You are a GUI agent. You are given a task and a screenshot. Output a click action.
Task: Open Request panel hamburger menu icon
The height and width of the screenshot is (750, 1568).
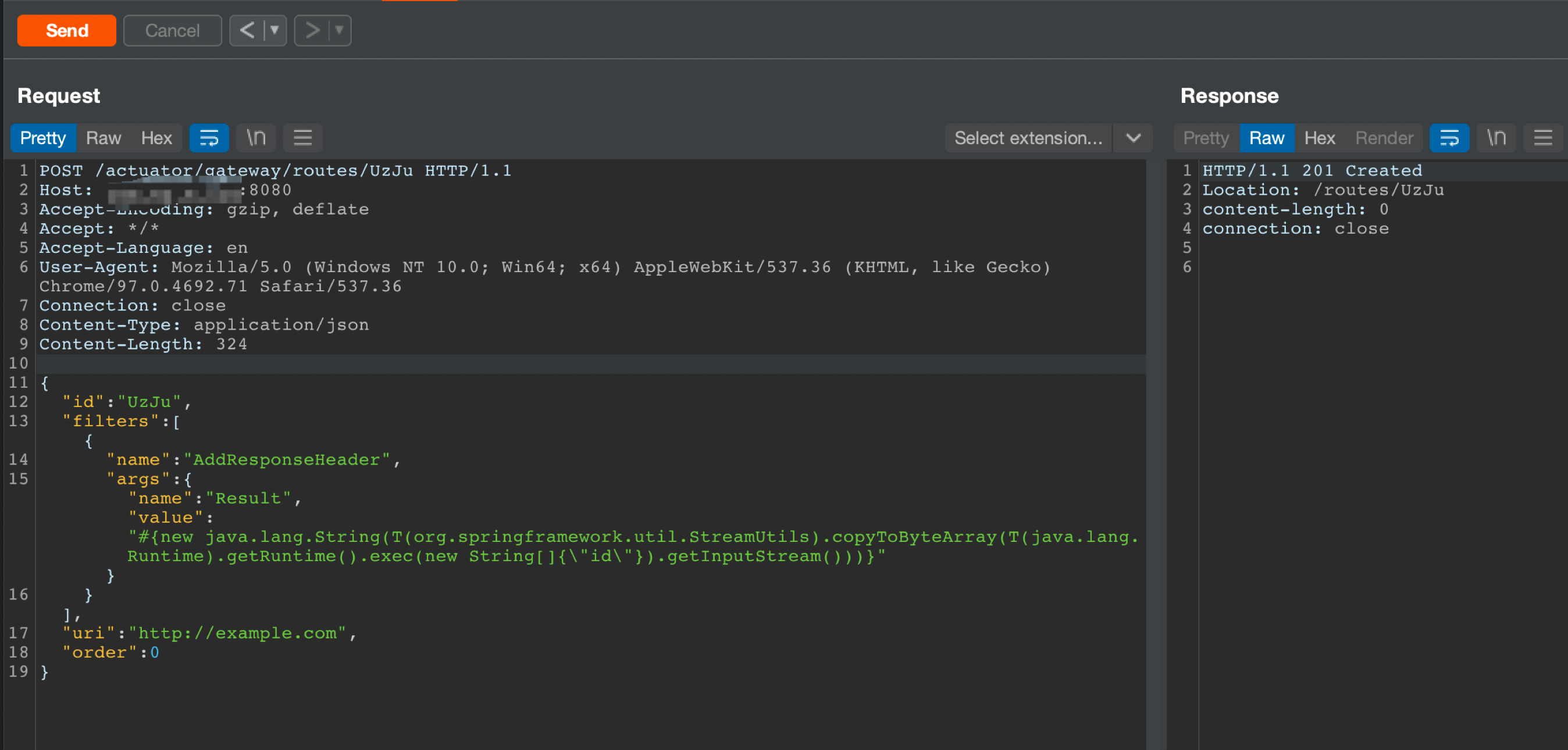point(302,138)
